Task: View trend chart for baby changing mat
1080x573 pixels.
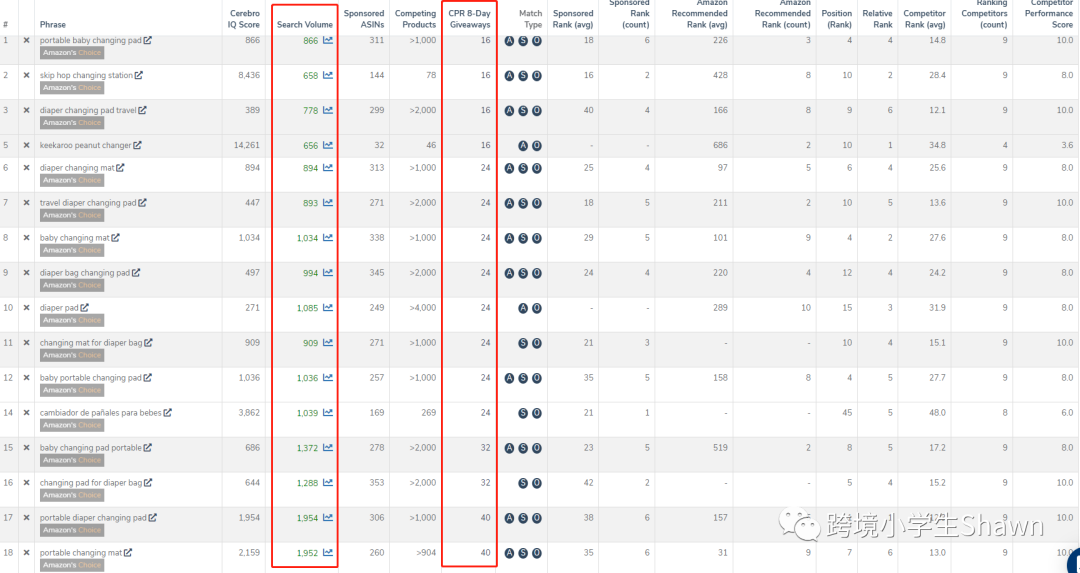Action: [x=328, y=238]
